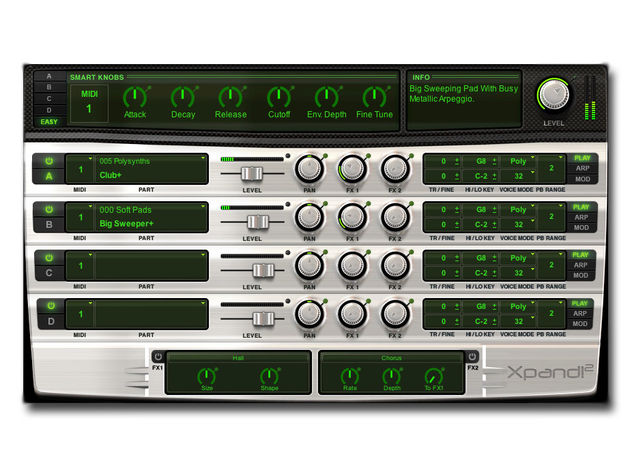Click MOD button for part C
Image resolution: width=630 pixels, height=472 pixels.
[581, 275]
